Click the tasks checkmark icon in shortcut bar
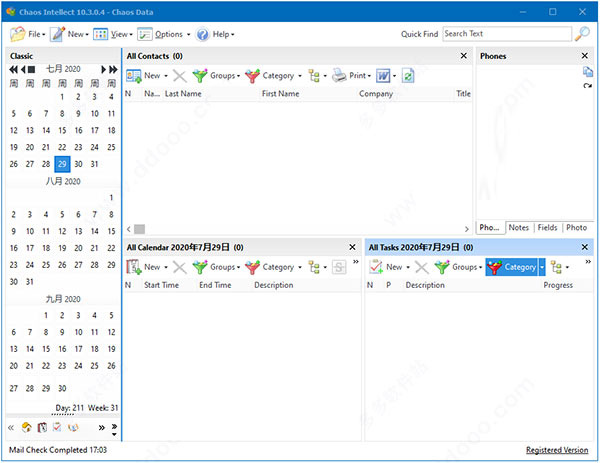The image size is (600, 463). tap(57, 428)
